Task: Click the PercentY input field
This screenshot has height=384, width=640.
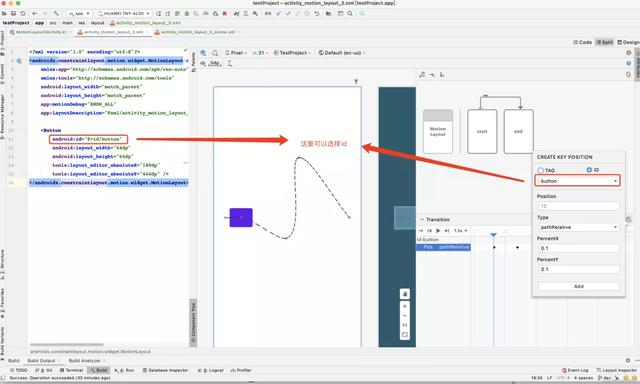Action: (578, 269)
